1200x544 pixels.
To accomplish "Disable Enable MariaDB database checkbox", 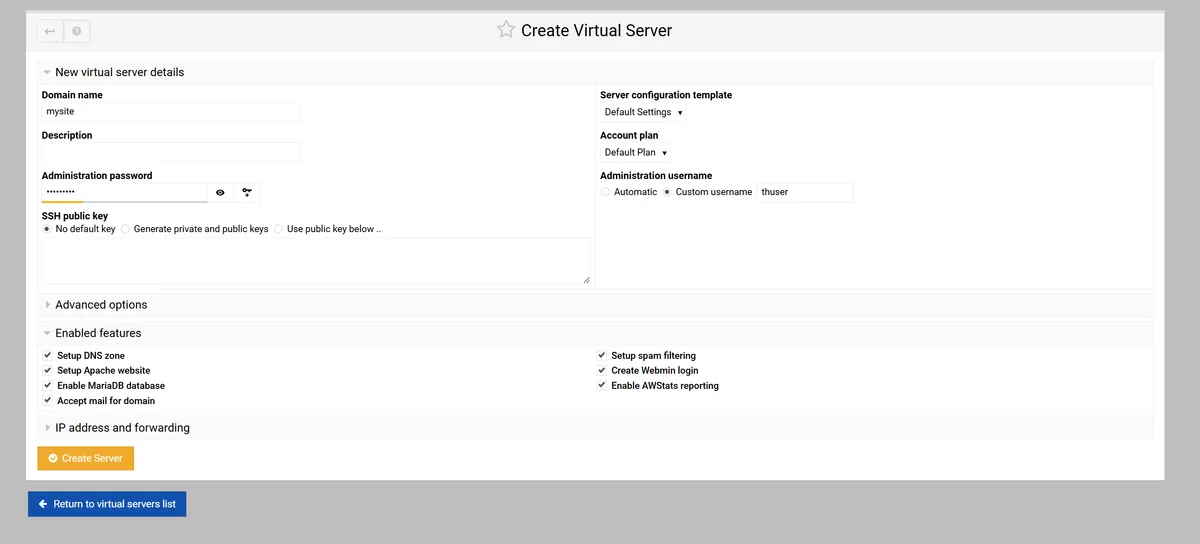I will (47, 385).
